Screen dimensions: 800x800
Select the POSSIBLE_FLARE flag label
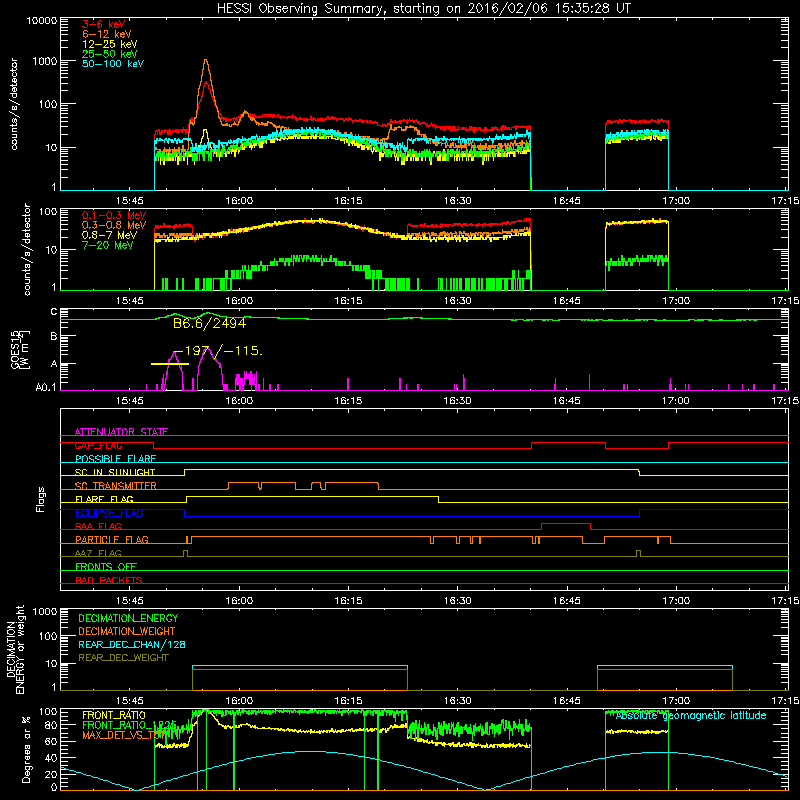[115, 459]
